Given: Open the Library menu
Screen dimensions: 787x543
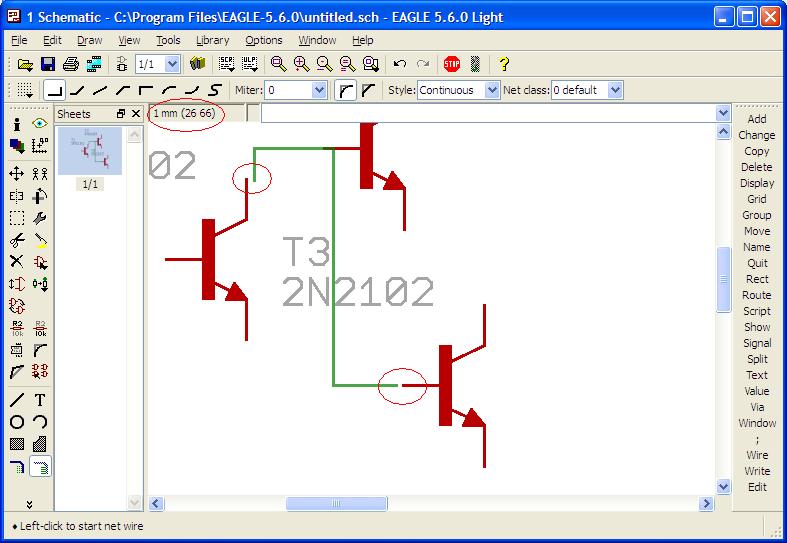Looking at the screenshot, I should 212,40.
